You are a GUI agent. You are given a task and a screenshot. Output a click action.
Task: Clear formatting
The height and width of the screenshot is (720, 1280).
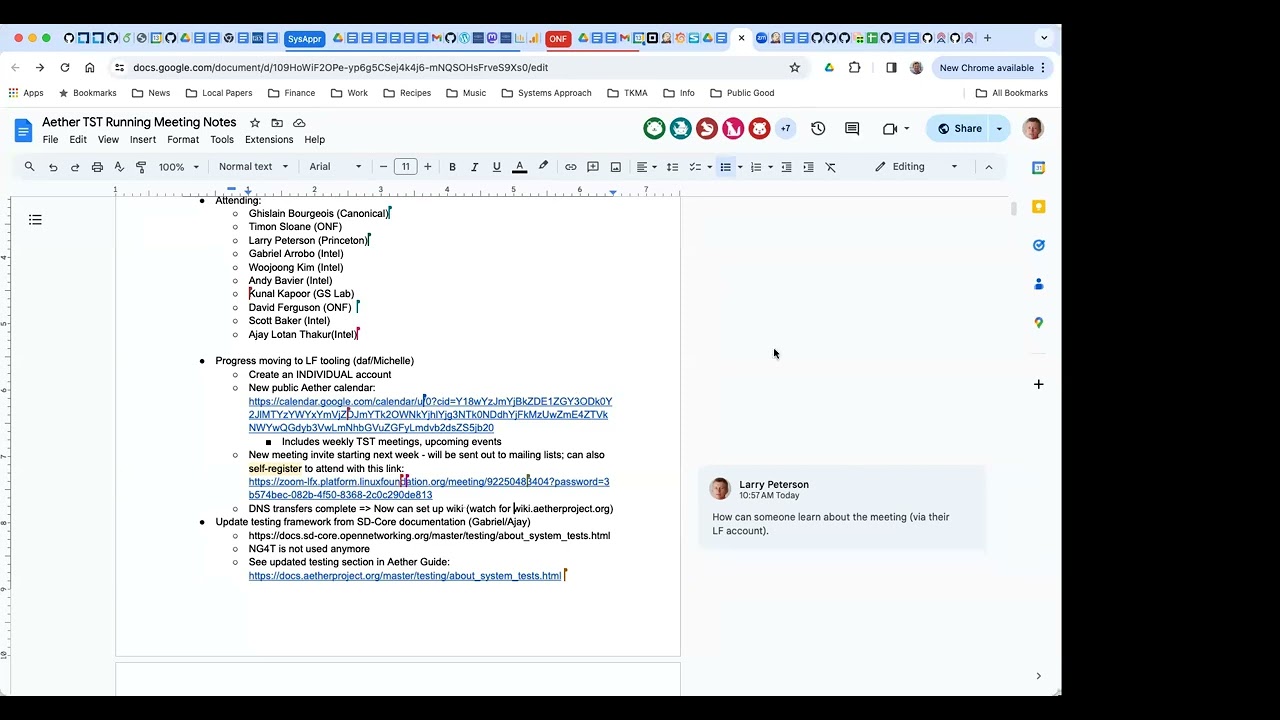click(830, 167)
